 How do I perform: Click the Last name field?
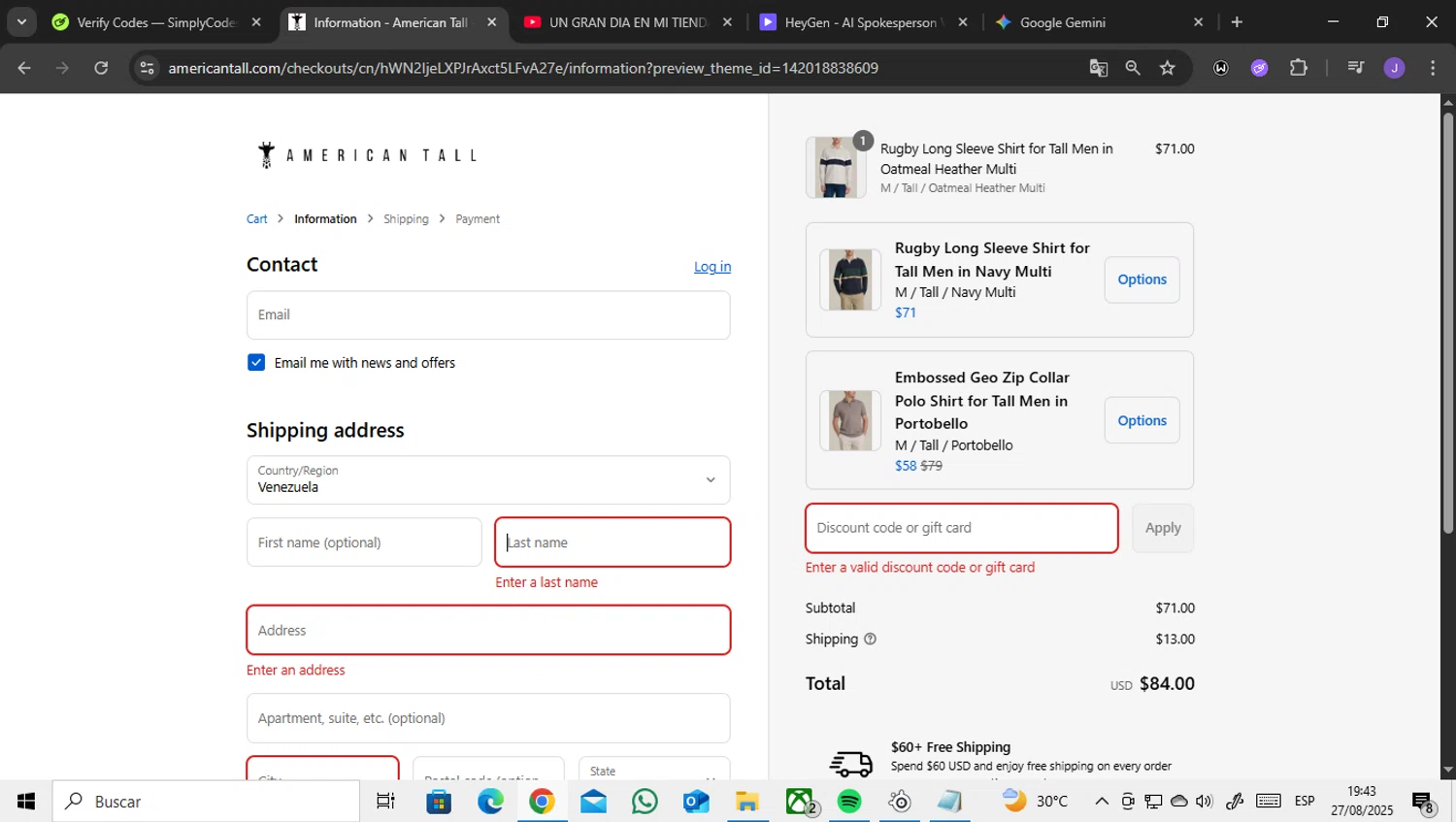coord(612,543)
